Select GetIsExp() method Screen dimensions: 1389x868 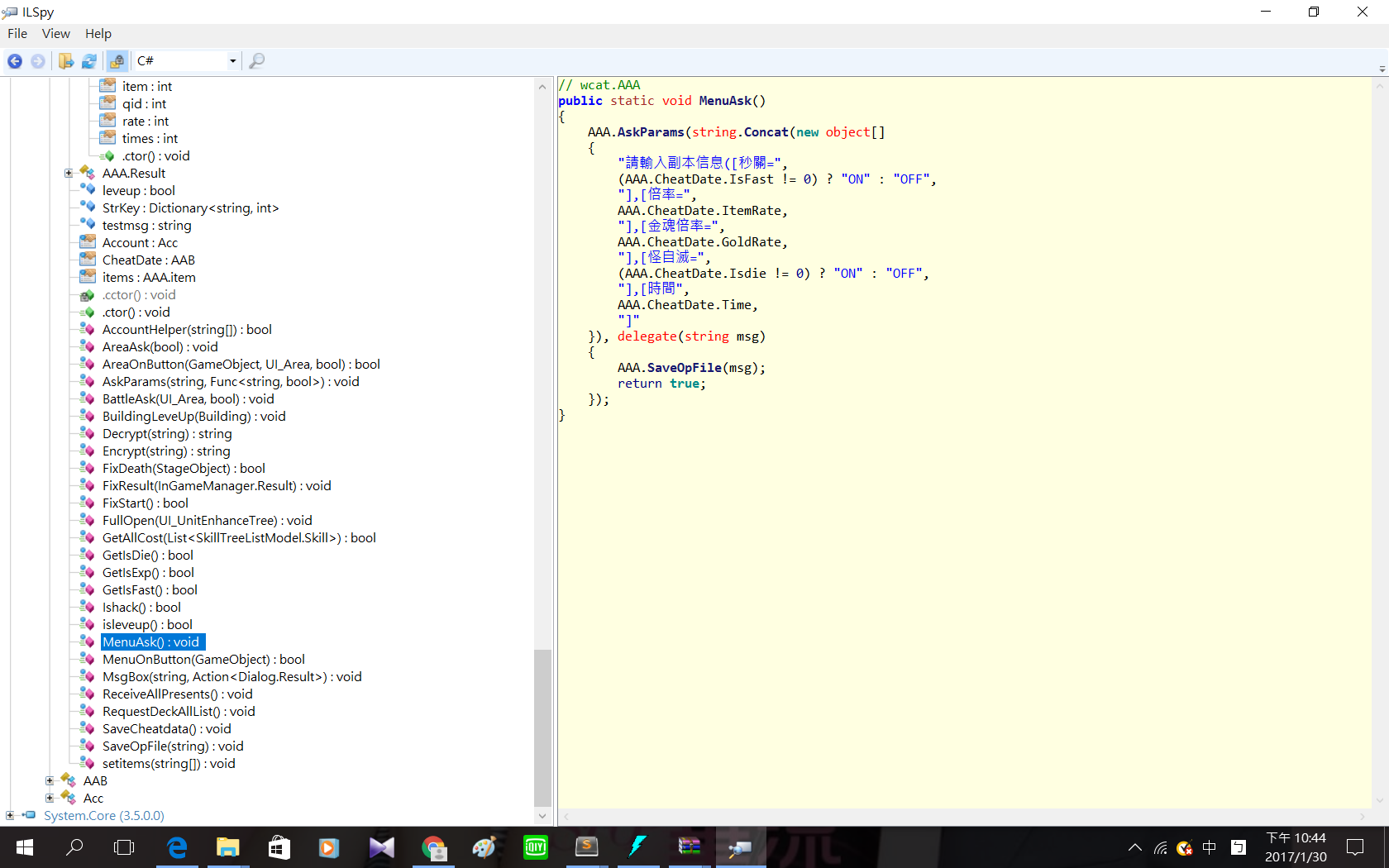[148, 573]
